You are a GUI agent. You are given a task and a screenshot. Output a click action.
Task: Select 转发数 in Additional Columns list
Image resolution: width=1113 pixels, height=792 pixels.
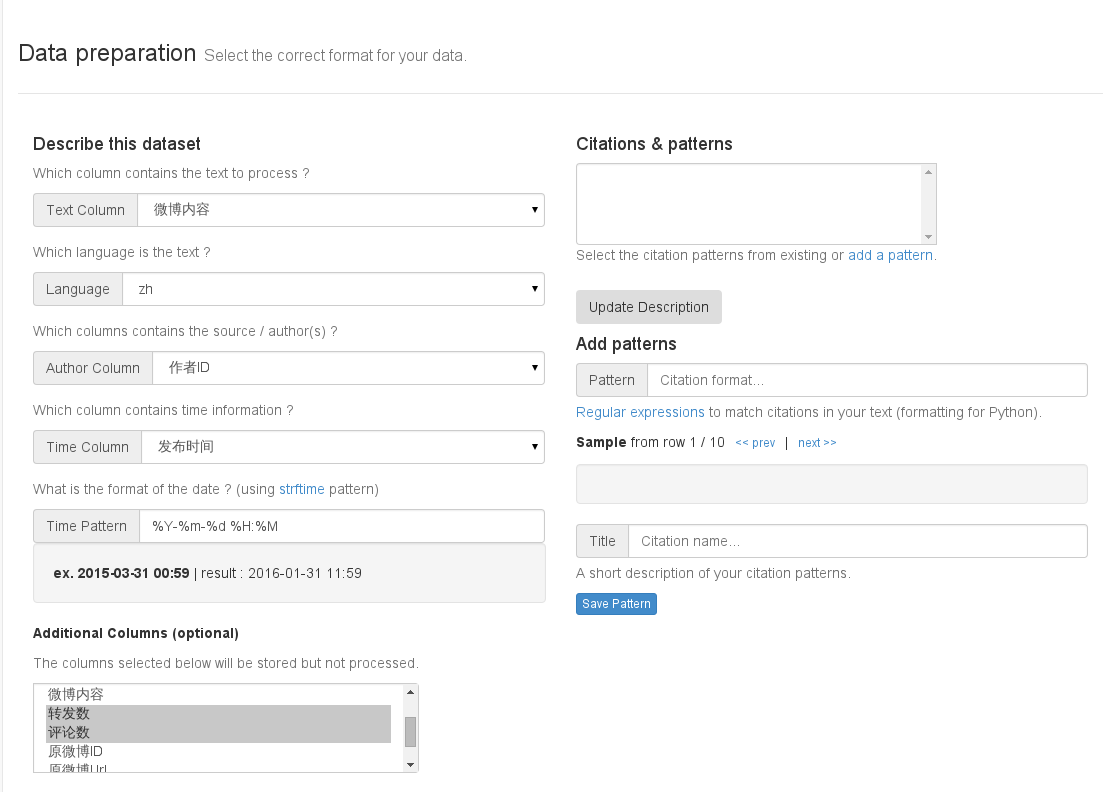click(x=69, y=714)
